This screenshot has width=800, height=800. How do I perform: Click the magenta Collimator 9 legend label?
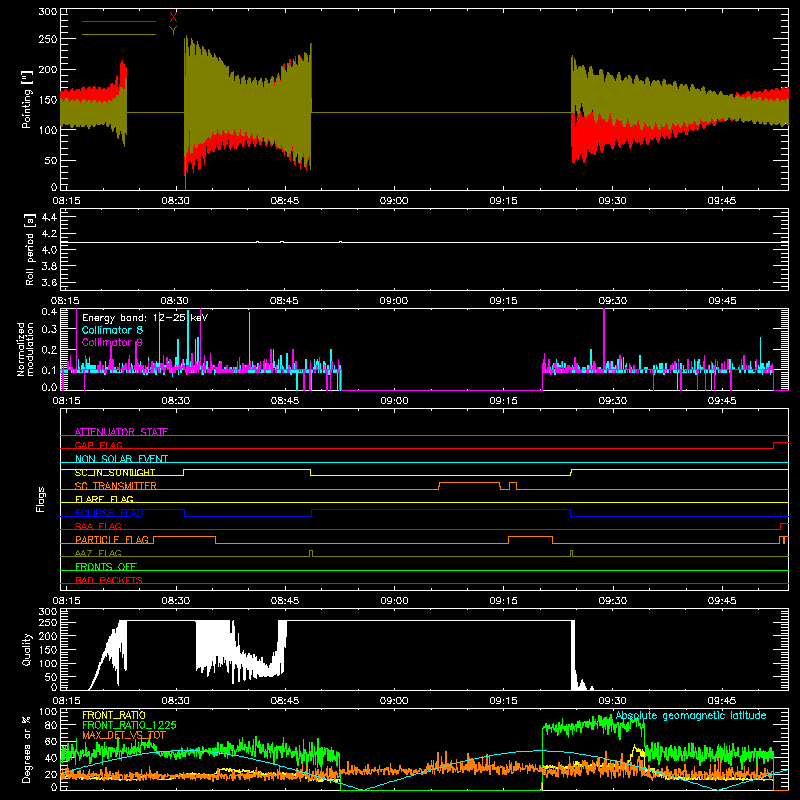tap(112, 342)
